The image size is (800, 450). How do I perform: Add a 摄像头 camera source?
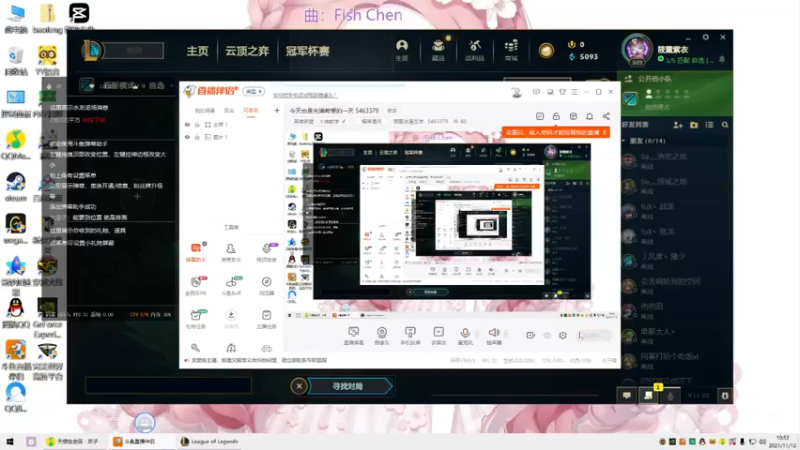382,335
